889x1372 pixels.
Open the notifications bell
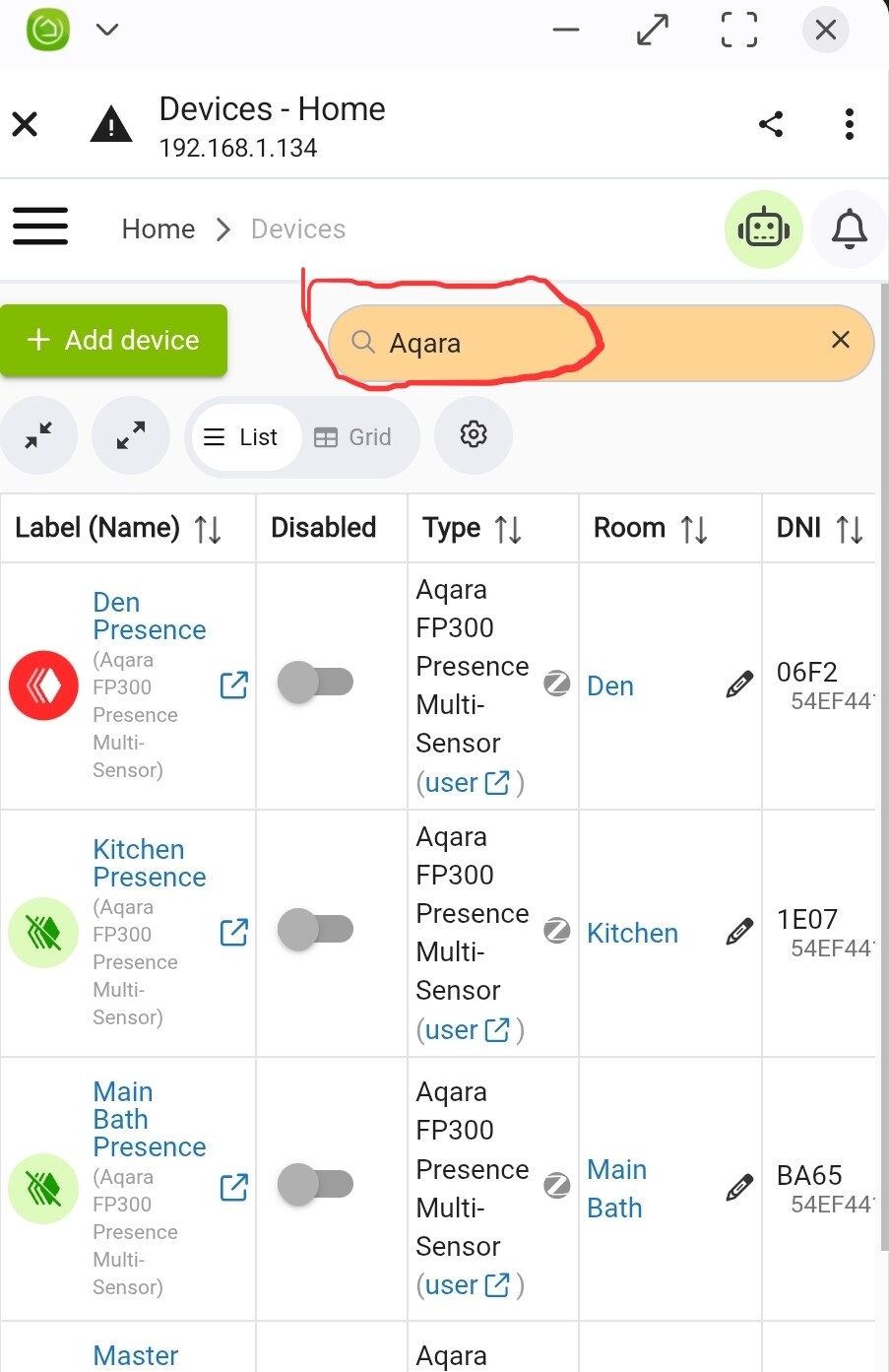[849, 229]
